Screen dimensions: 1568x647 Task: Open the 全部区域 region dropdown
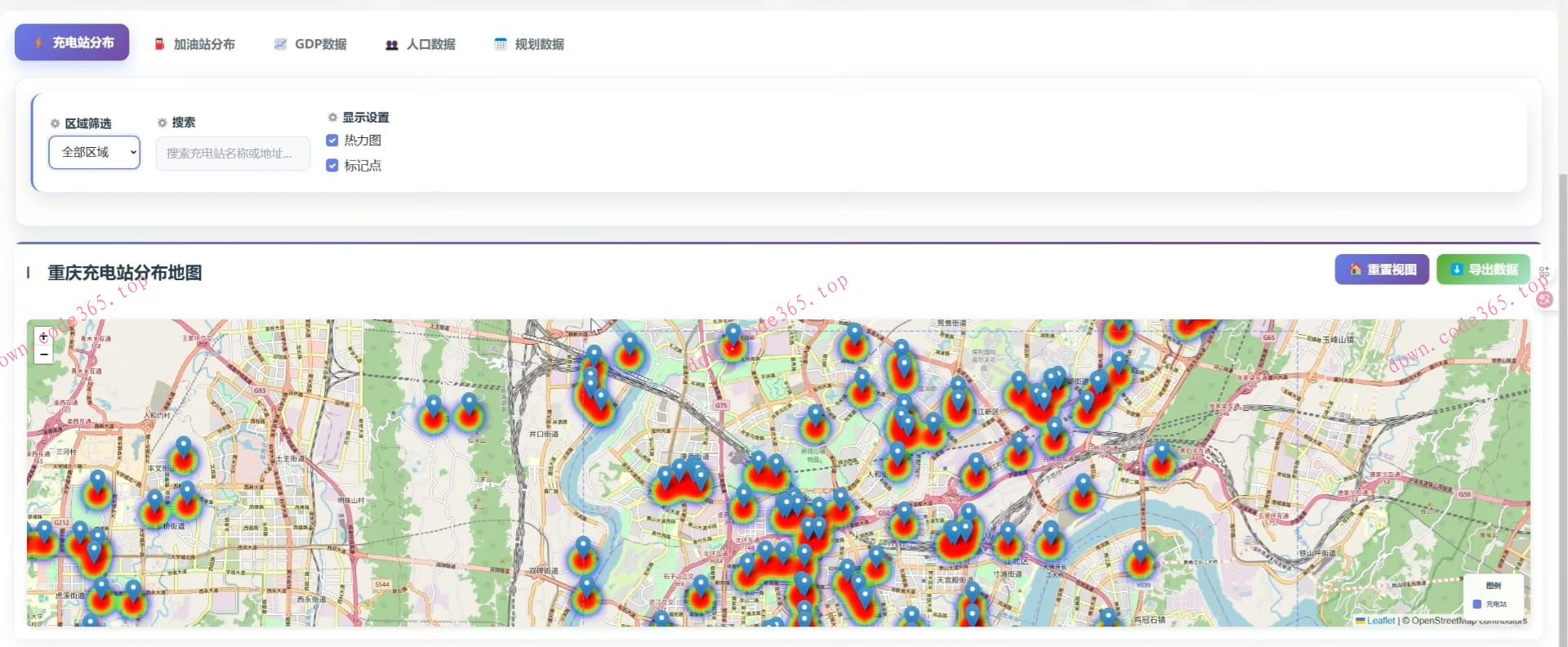[x=94, y=153]
